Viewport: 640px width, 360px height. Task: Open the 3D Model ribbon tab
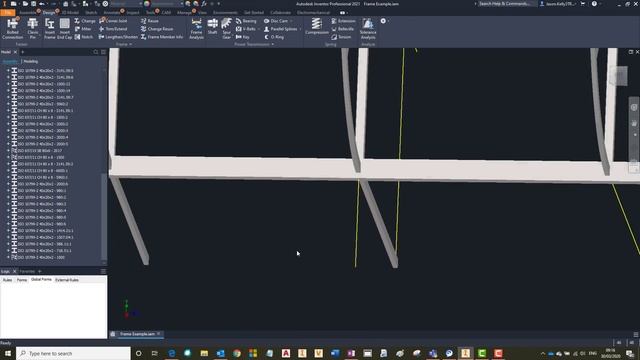point(70,13)
